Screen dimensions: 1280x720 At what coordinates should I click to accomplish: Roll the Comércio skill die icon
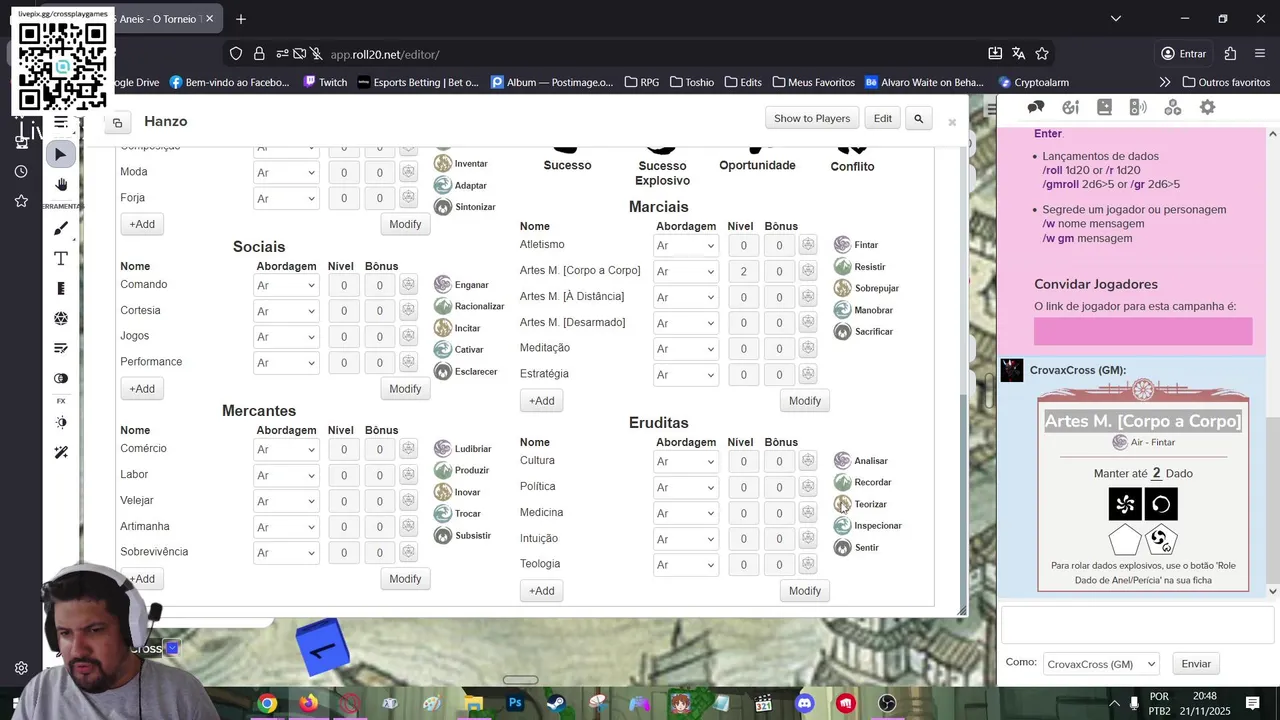pos(408,449)
